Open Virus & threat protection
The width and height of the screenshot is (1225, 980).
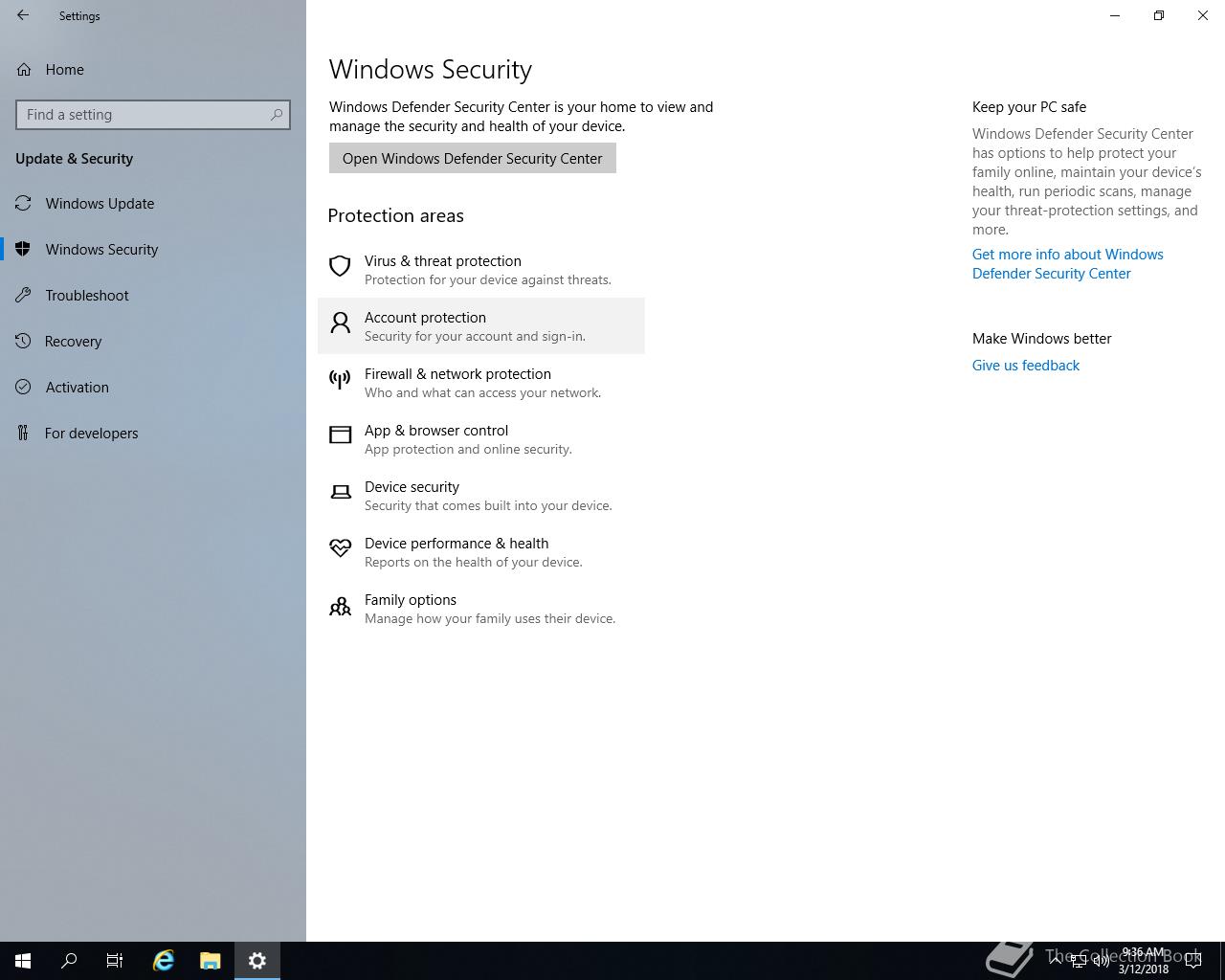tap(481, 270)
